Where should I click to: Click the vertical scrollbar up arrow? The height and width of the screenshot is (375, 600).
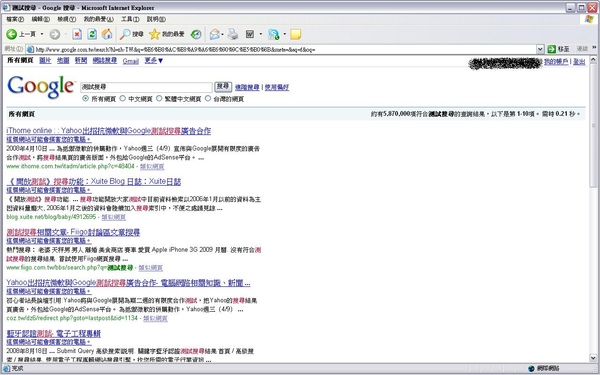click(x=593, y=60)
